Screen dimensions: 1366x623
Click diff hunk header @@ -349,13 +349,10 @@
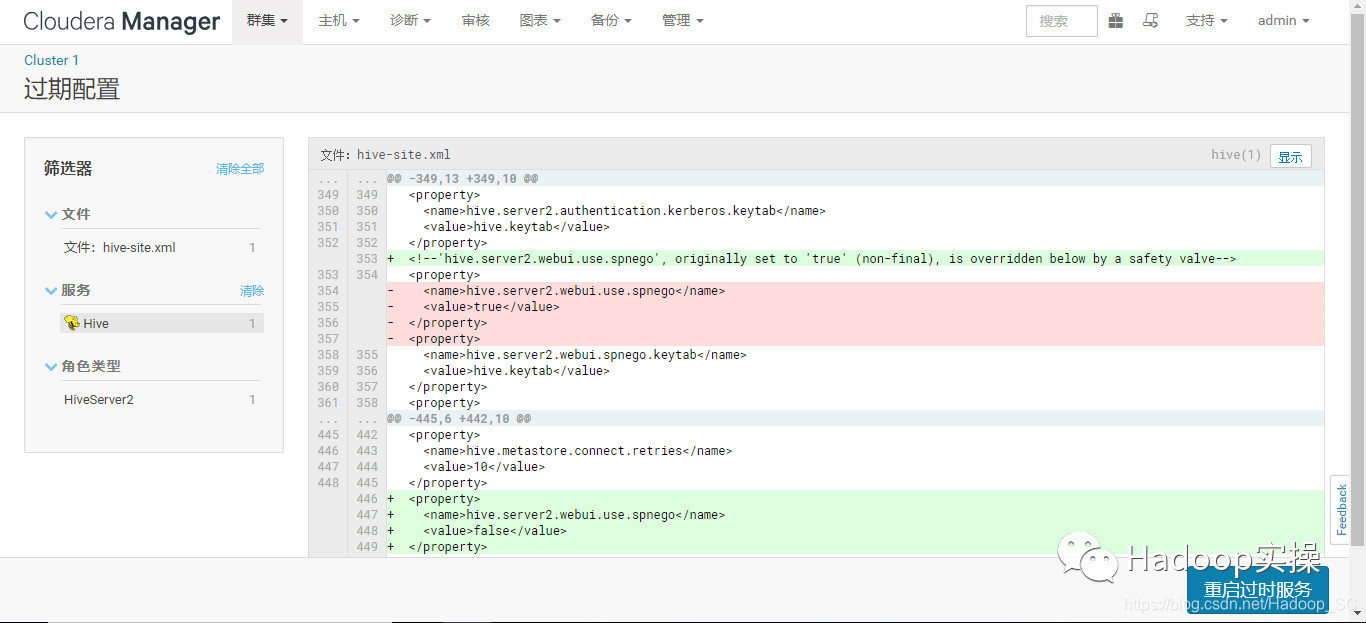pyautogui.click(x=463, y=179)
